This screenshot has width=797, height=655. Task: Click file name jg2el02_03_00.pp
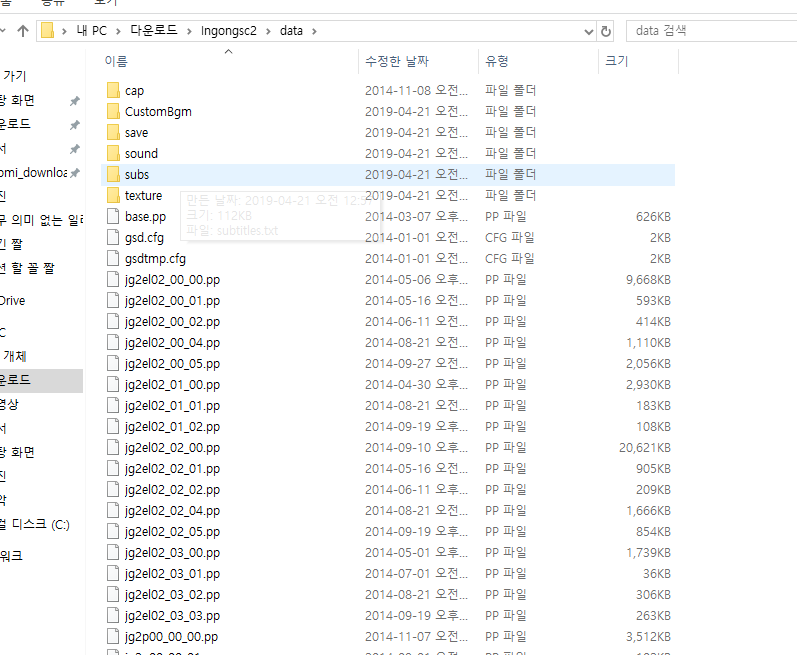(x=172, y=553)
